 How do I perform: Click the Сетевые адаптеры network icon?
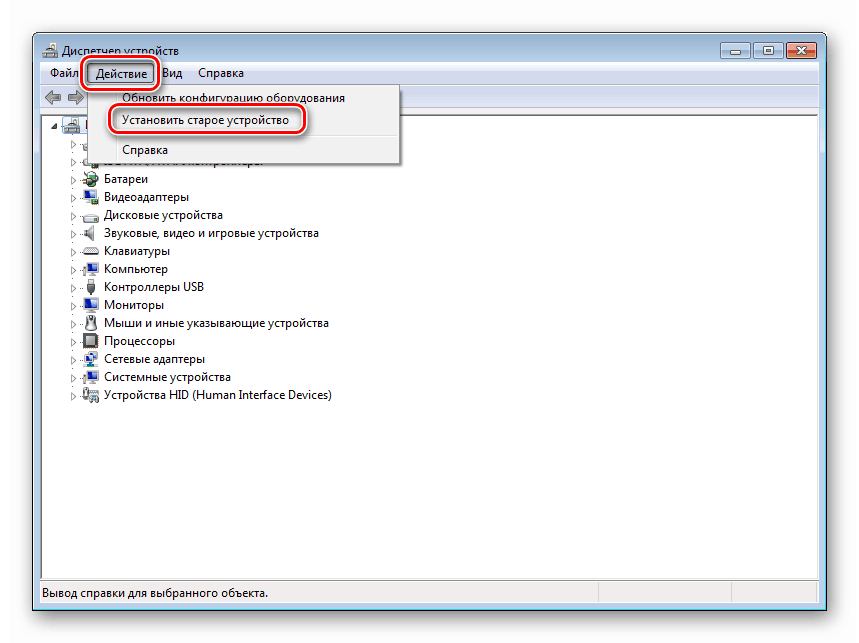90,359
